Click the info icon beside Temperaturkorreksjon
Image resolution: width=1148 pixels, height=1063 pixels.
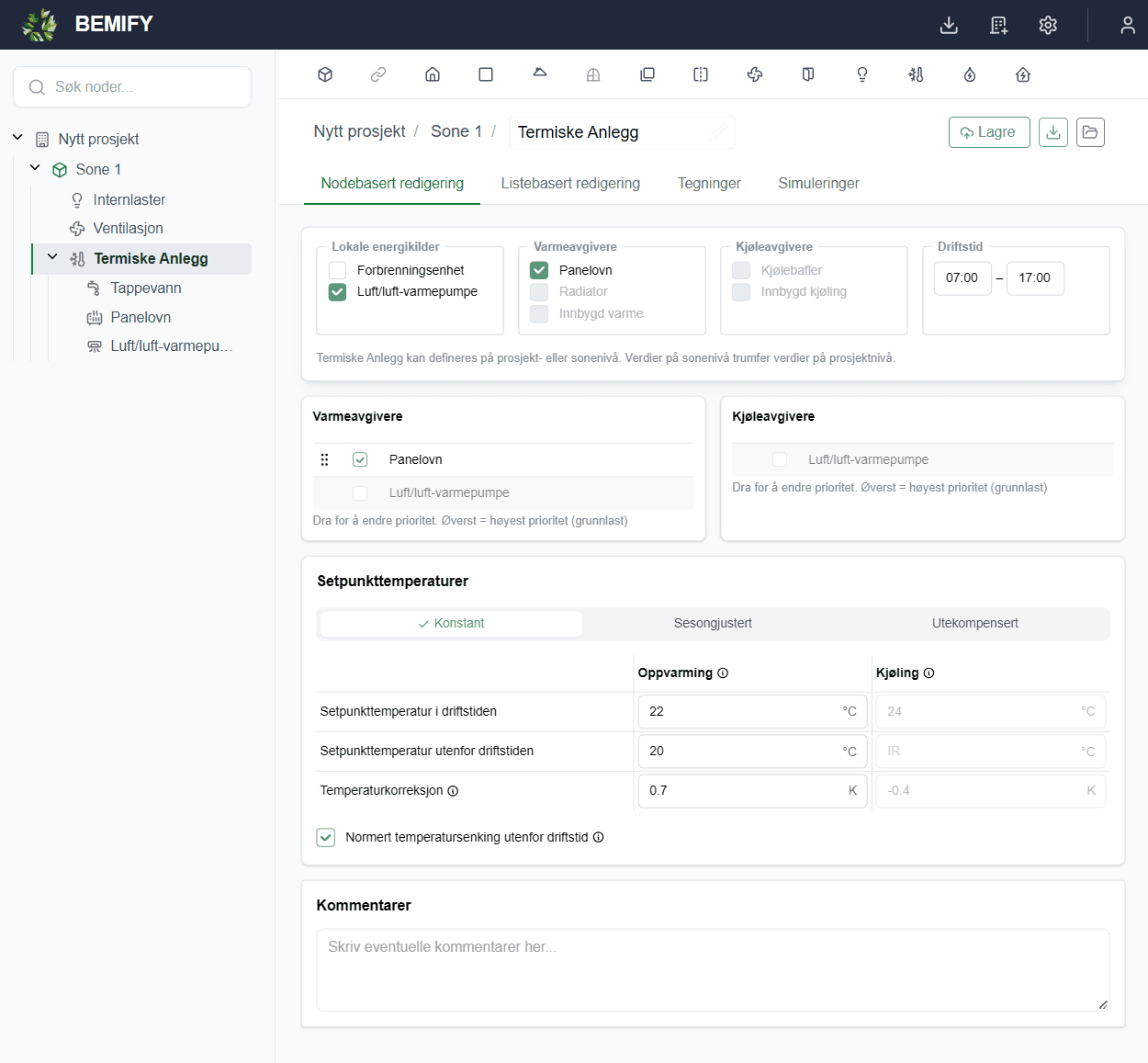click(453, 791)
